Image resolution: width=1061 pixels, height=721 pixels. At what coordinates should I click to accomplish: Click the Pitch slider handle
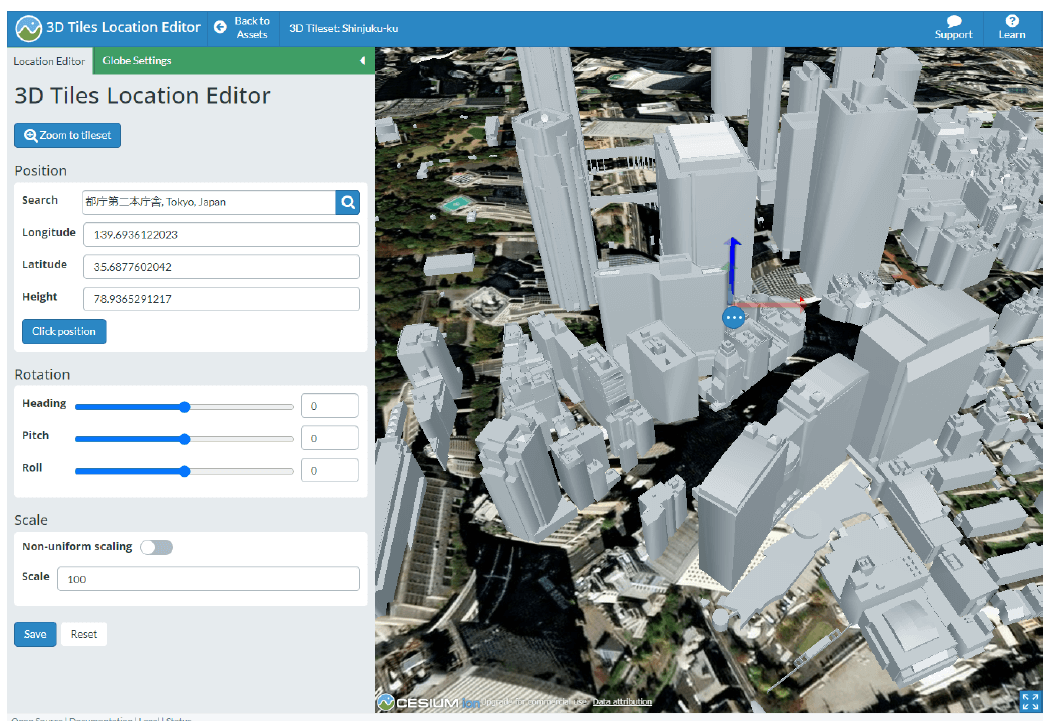[x=185, y=440]
